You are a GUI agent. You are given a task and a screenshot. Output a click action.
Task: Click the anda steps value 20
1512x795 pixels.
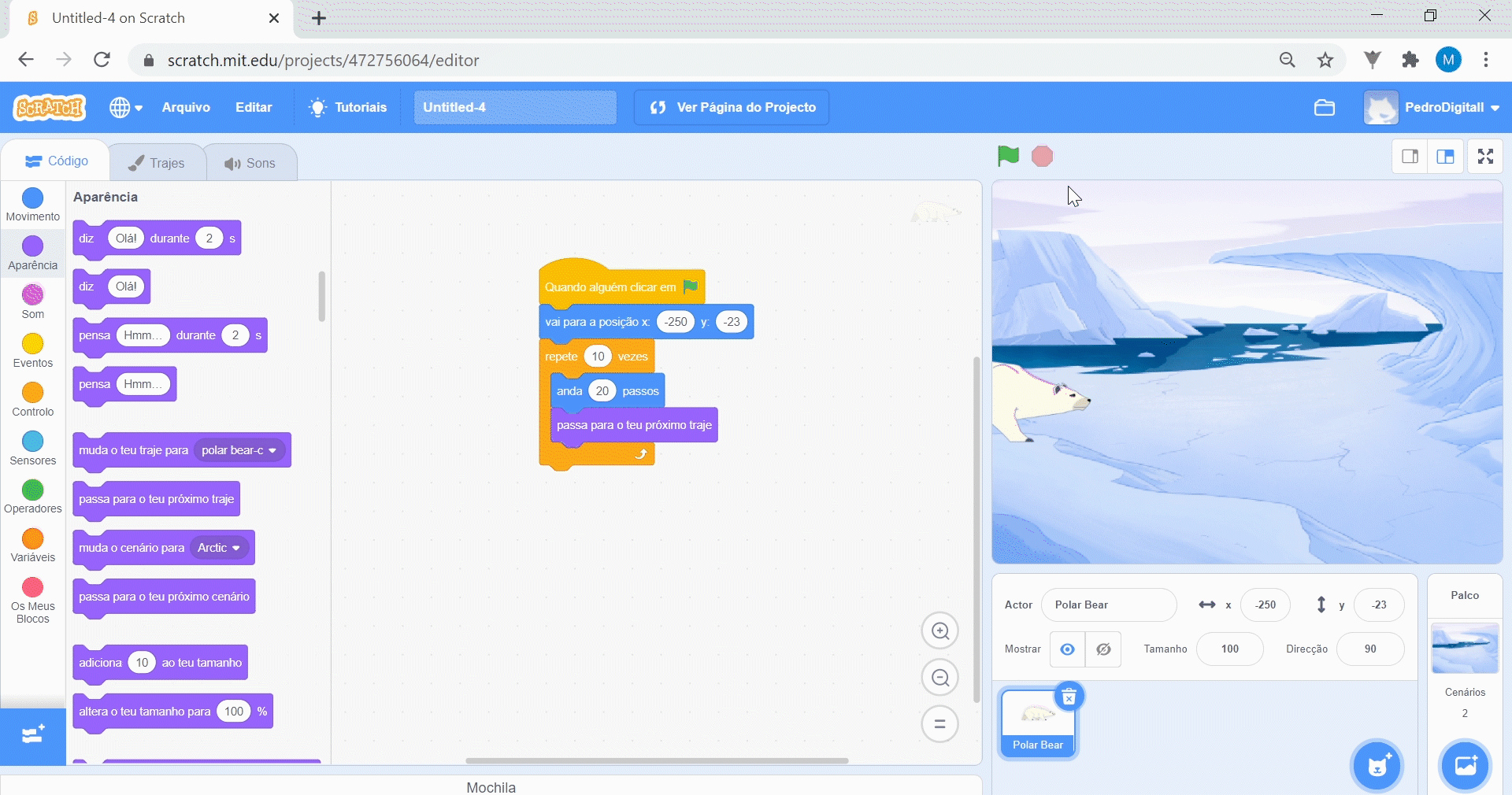coord(602,391)
